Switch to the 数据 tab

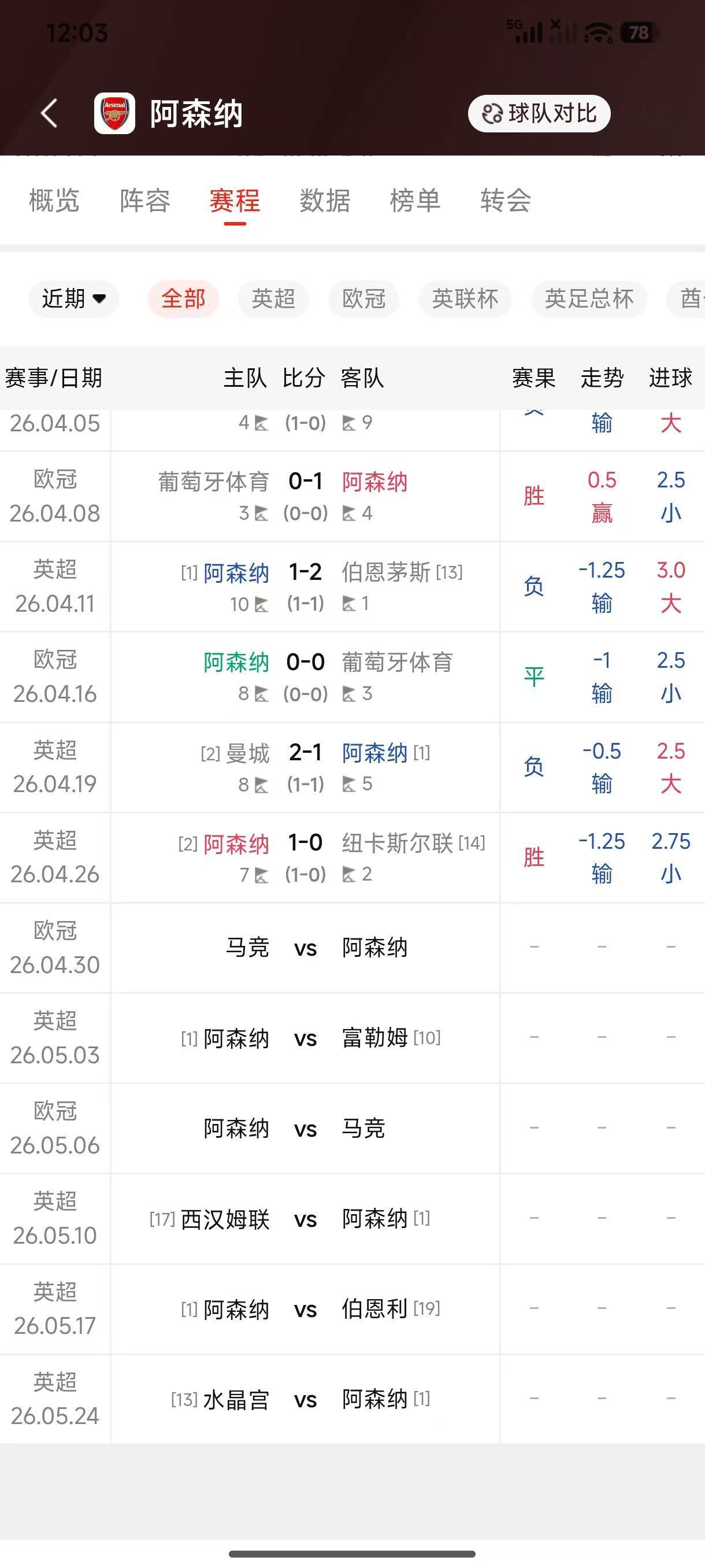[325, 201]
